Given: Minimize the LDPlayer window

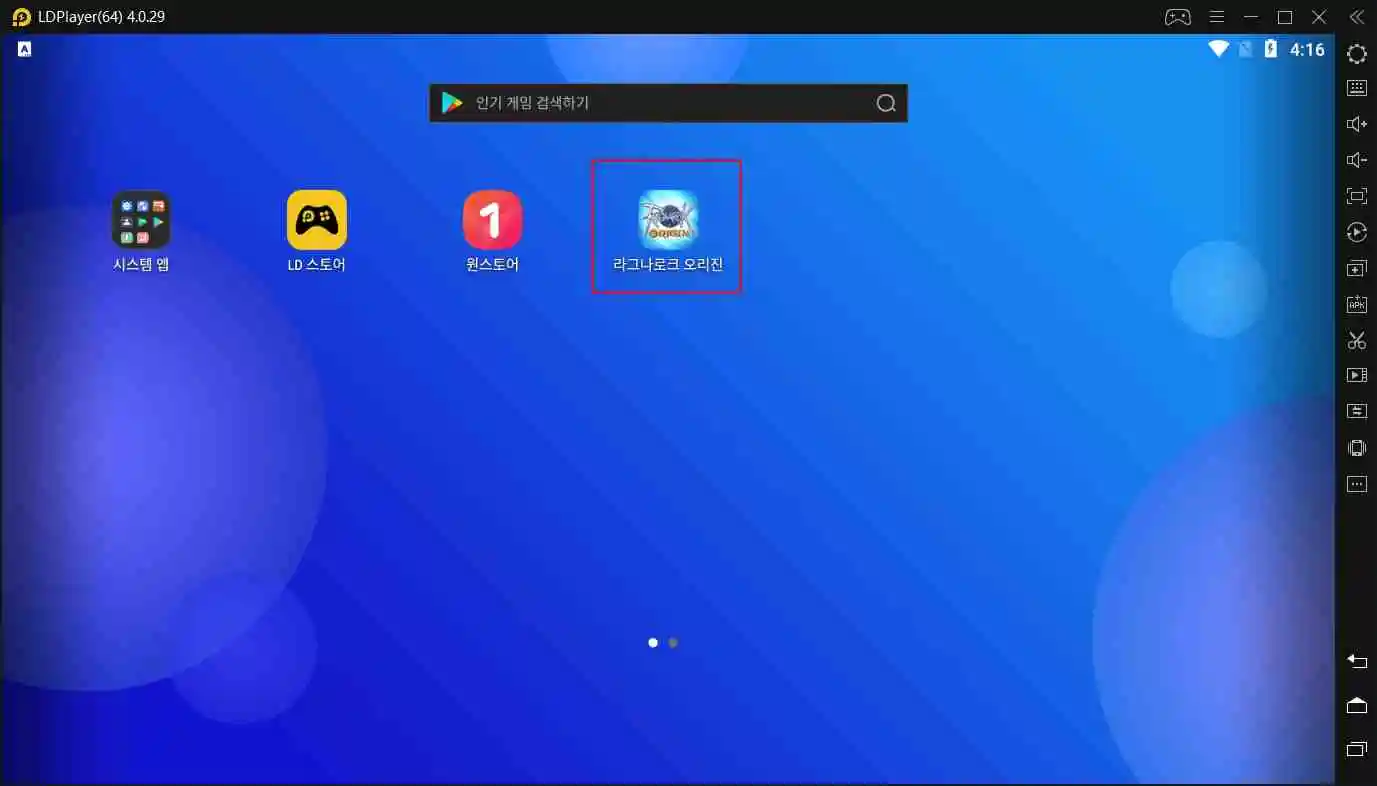Looking at the screenshot, I should click(x=1250, y=17).
